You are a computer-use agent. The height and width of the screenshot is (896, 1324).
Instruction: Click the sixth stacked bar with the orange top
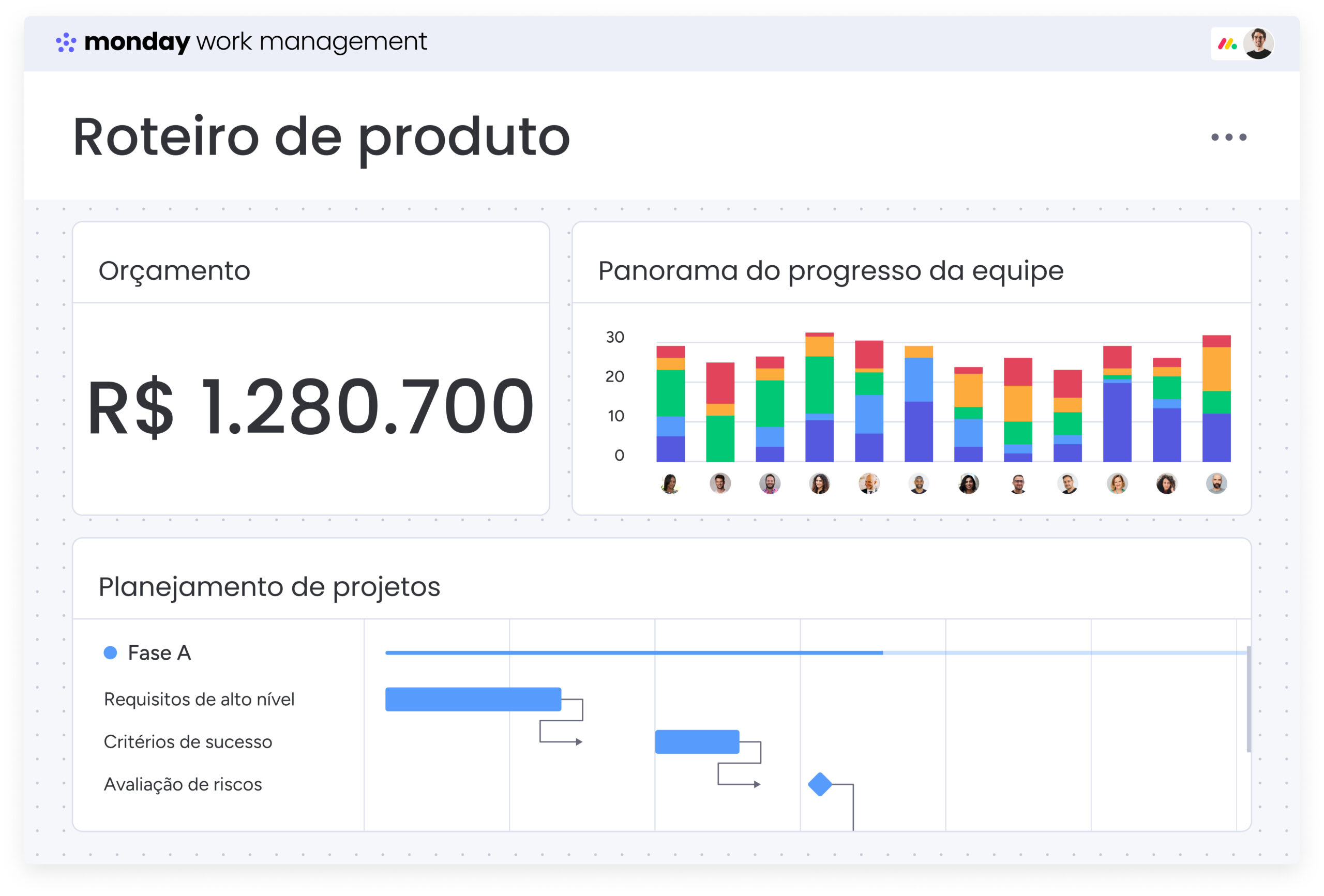pos(919,404)
